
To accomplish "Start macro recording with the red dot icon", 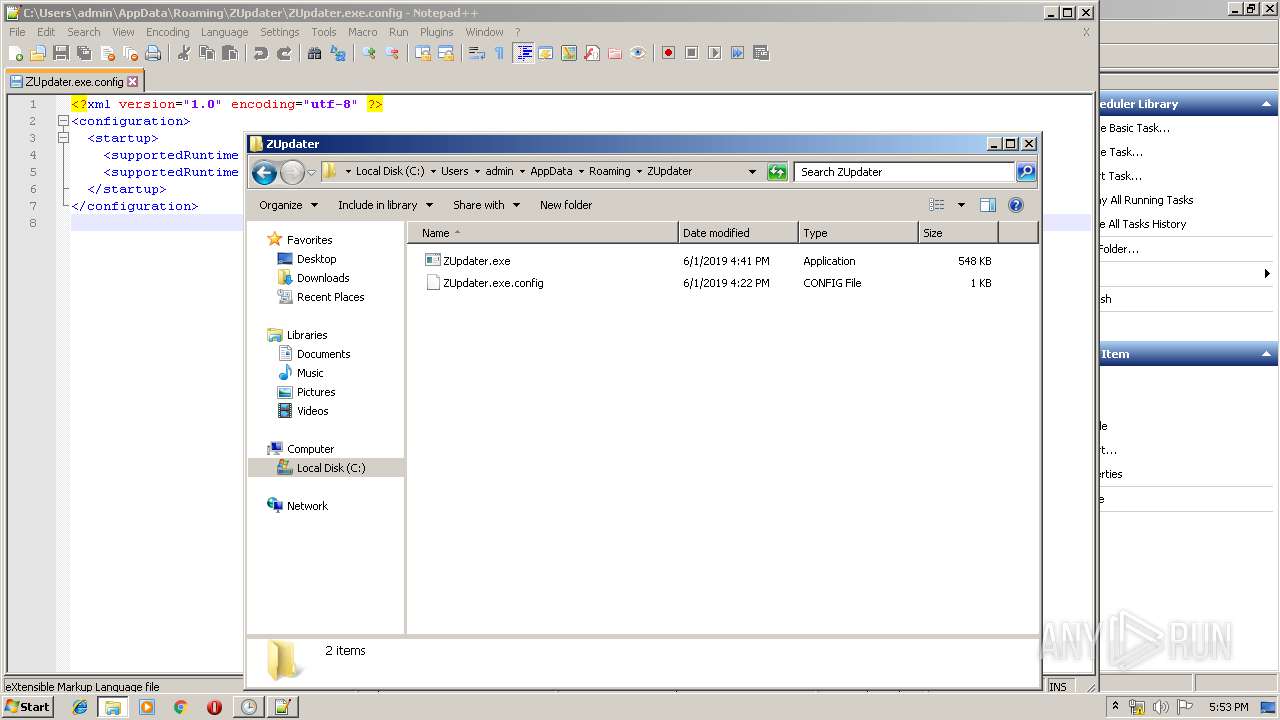I will click(x=668, y=53).
